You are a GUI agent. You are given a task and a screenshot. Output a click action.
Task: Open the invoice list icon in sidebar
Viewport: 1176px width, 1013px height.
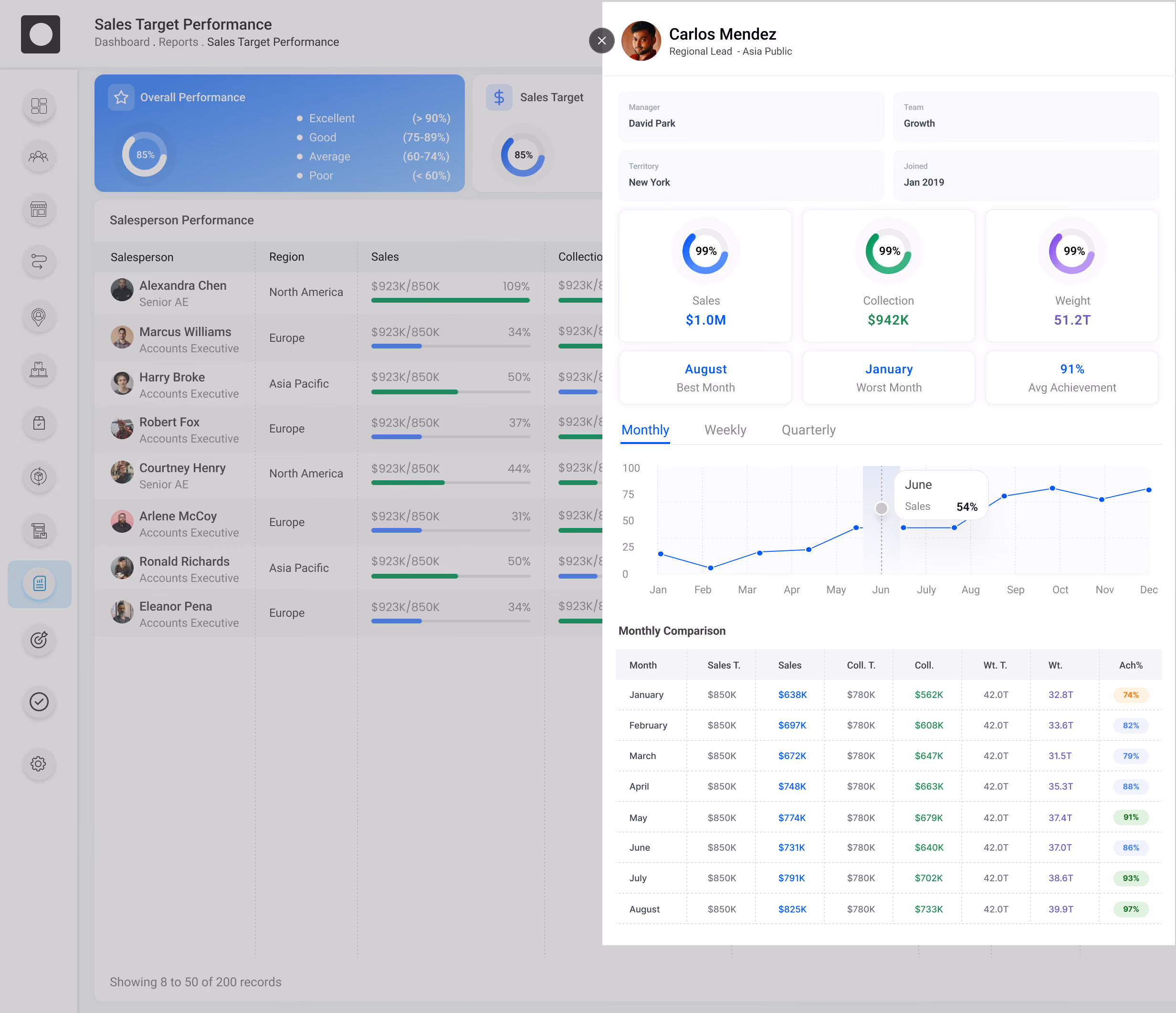(x=39, y=531)
